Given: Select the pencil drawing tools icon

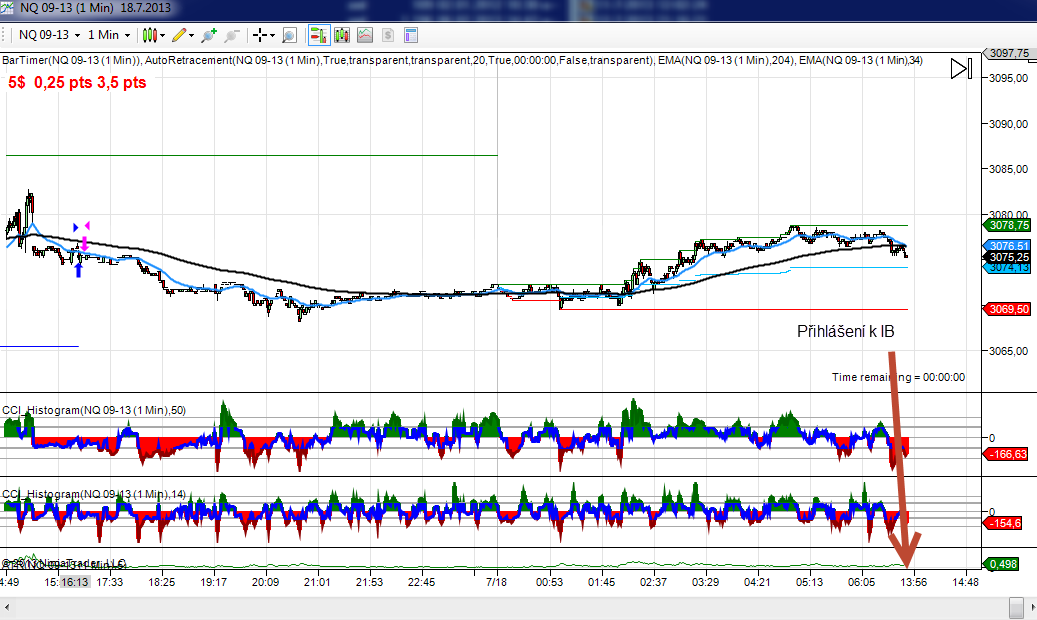Looking at the screenshot, I should click(x=179, y=35).
